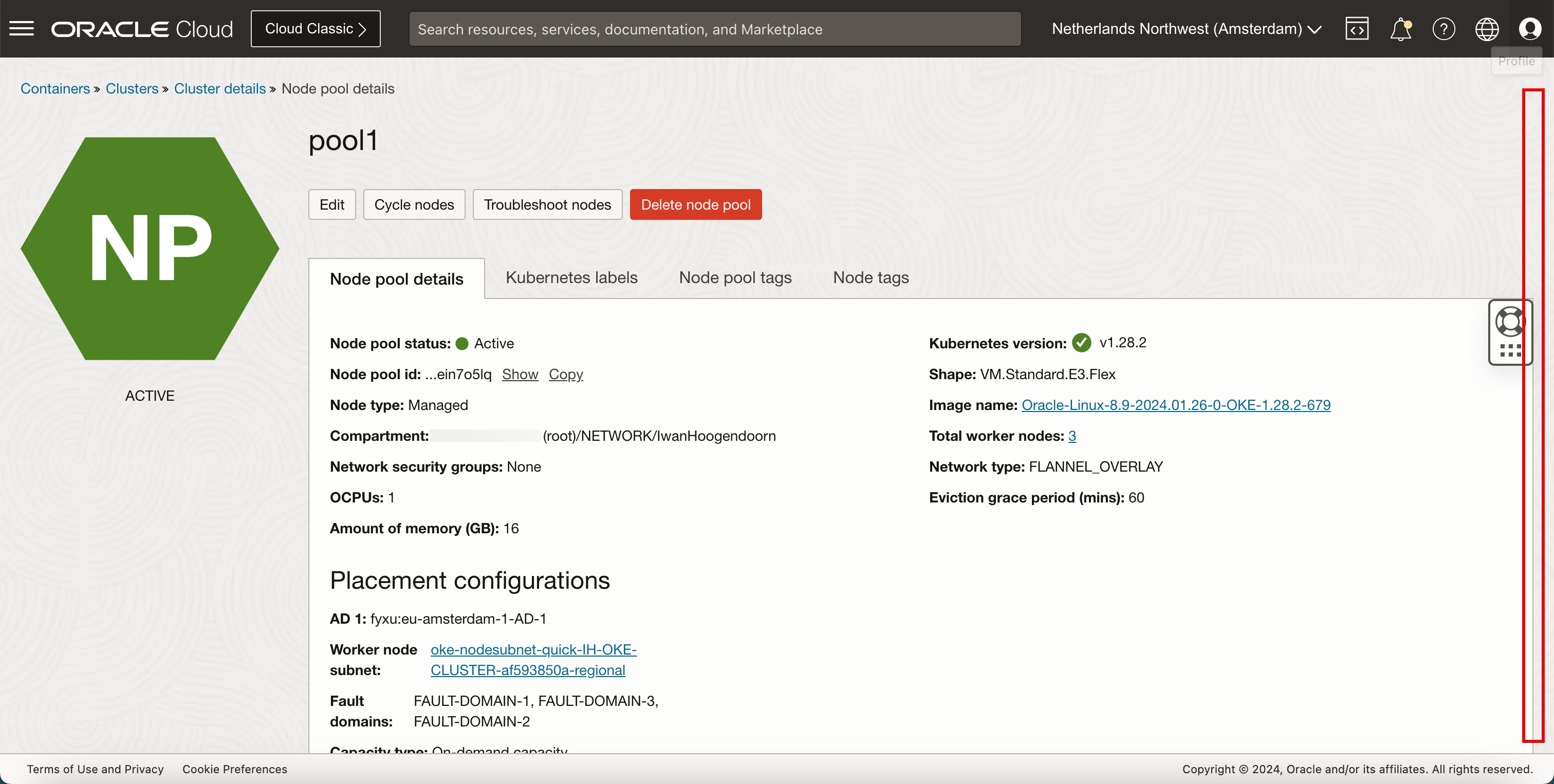This screenshot has height=784, width=1554.
Task: Navigate to Cluster details breadcrumb
Action: point(219,89)
